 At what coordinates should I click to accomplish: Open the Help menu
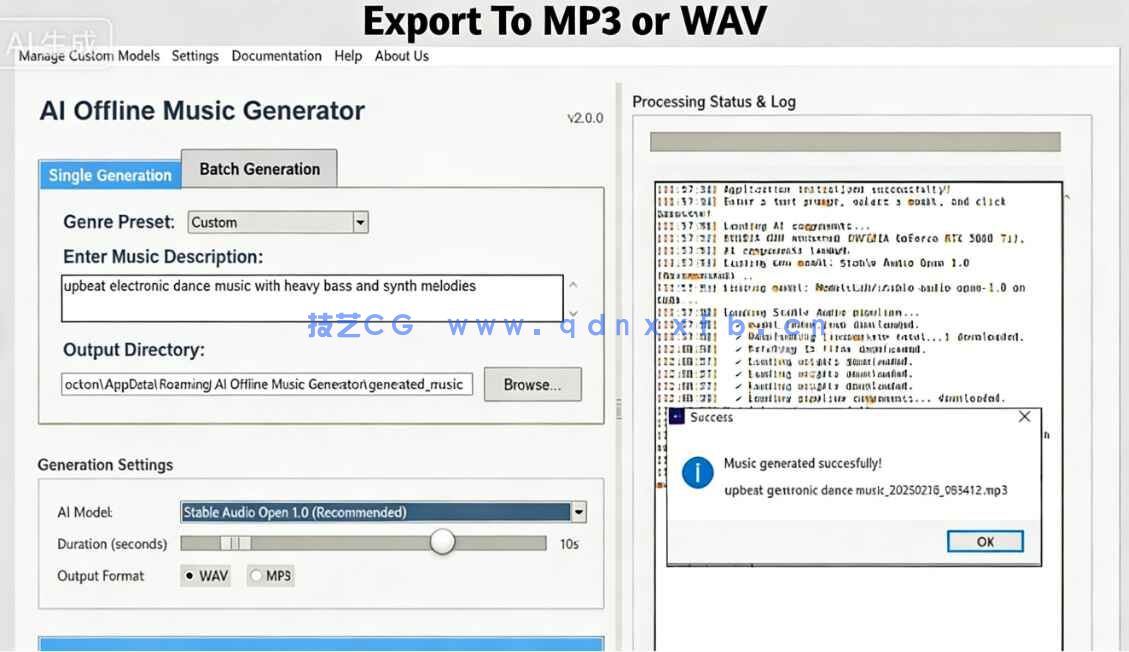[x=347, y=56]
